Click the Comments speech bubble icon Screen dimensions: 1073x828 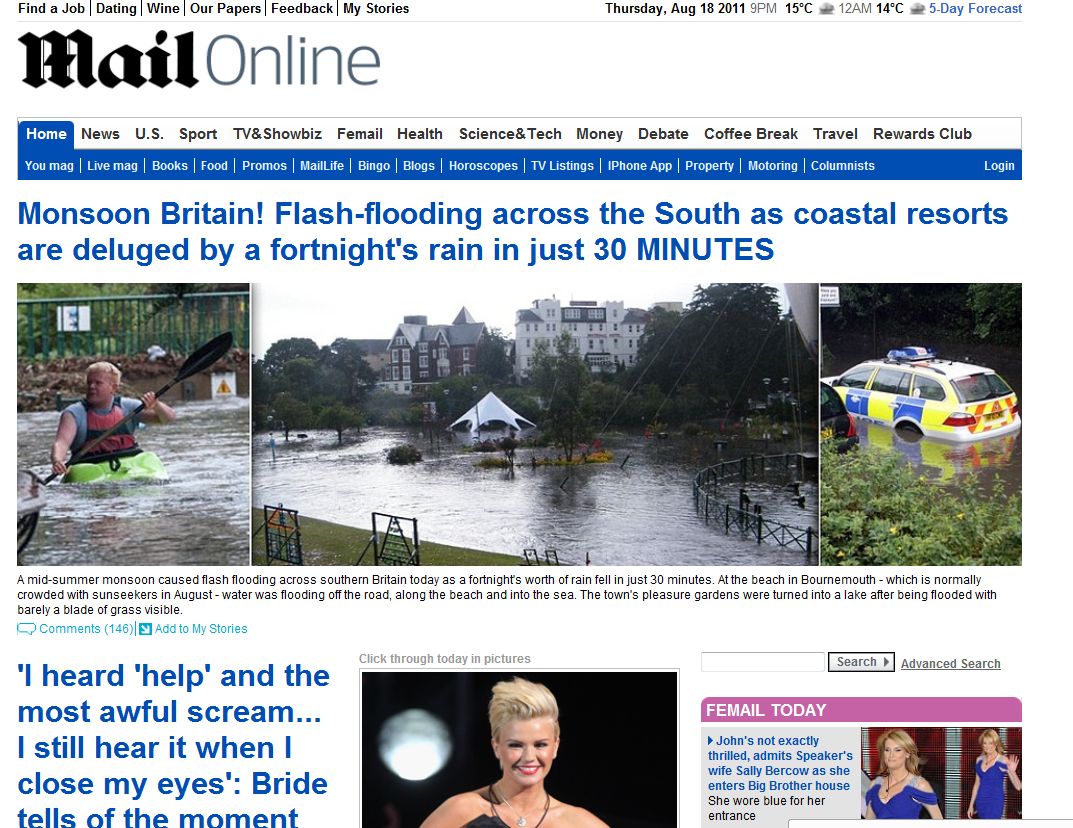tap(26, 629)
